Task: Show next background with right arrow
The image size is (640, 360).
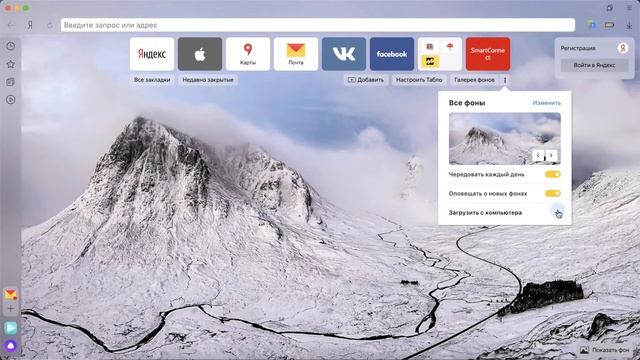Action: pyautogui.click(x=551, y=156)
